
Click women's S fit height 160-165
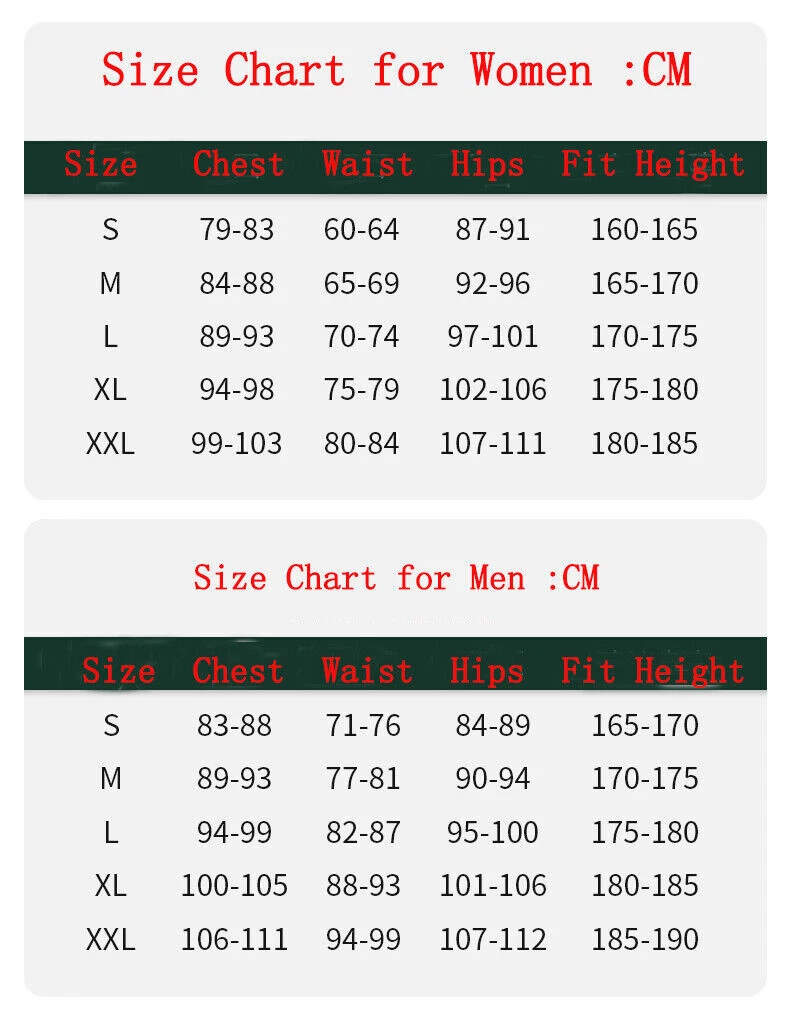click(x=644, y=230)
